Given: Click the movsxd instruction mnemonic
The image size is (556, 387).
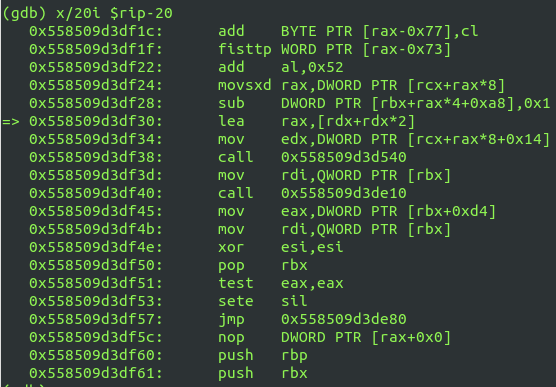Looking at the screenshot, I should click(245, 85).
